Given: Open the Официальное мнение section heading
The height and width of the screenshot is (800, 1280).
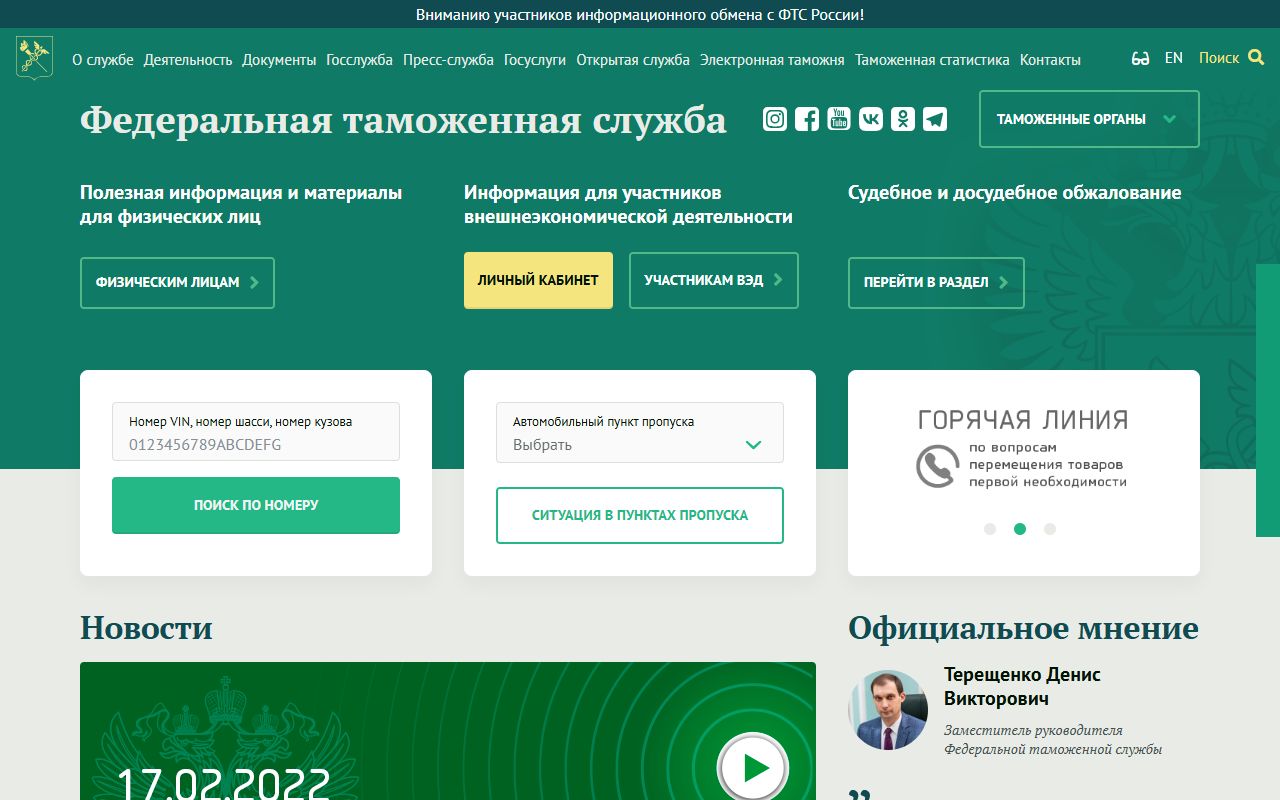Looking at the screenshot, I should click(1023, 628).
